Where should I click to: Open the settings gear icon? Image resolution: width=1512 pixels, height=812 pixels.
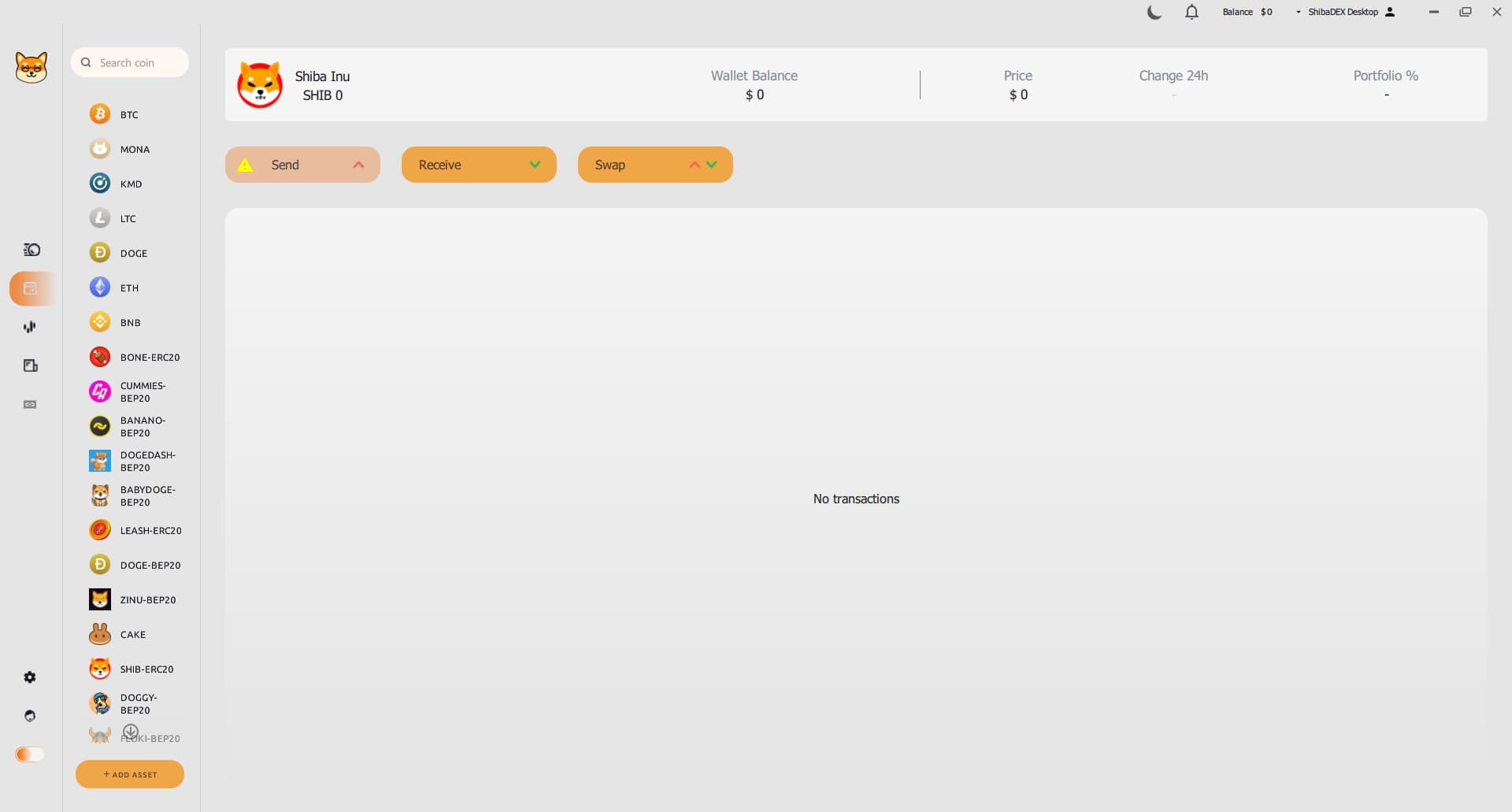[30, 677]
